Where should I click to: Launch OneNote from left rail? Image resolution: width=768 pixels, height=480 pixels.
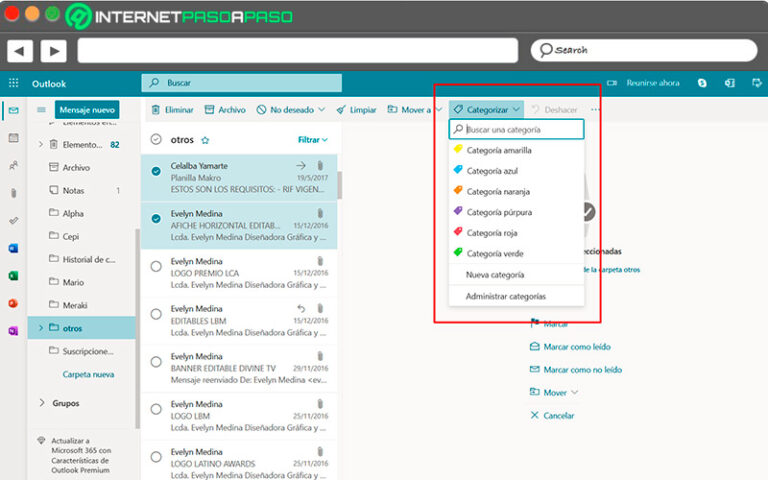(x=13, y=331)
